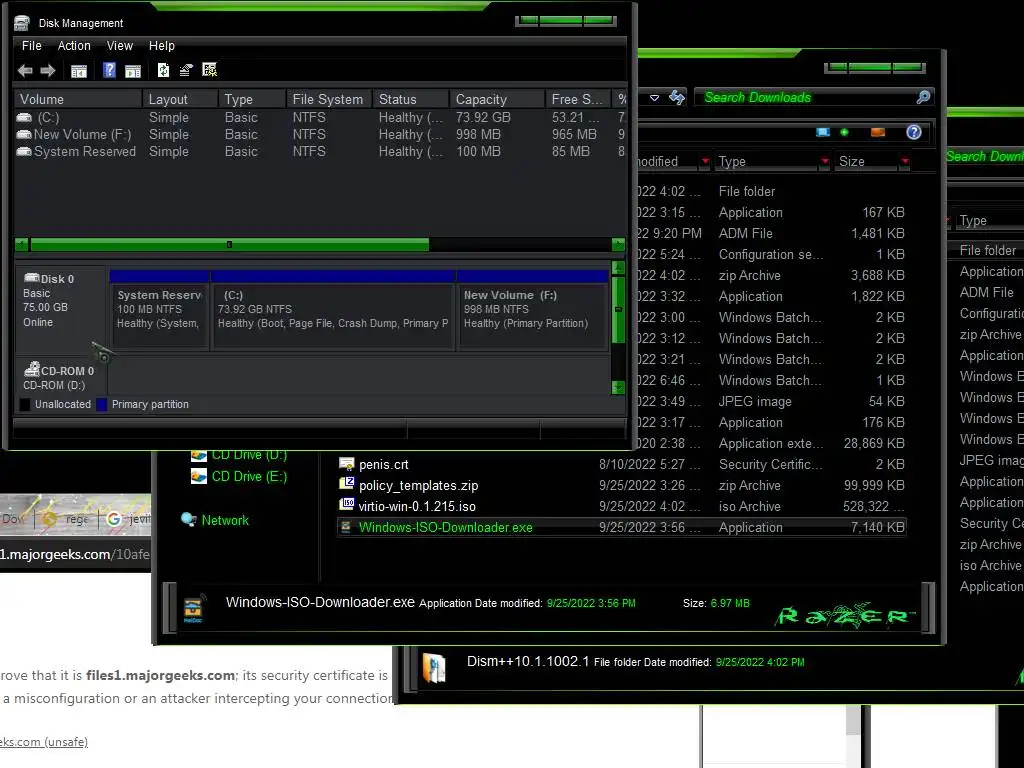
Task: Click the 73.92 GB capacity cell
Action: [483, 118]
